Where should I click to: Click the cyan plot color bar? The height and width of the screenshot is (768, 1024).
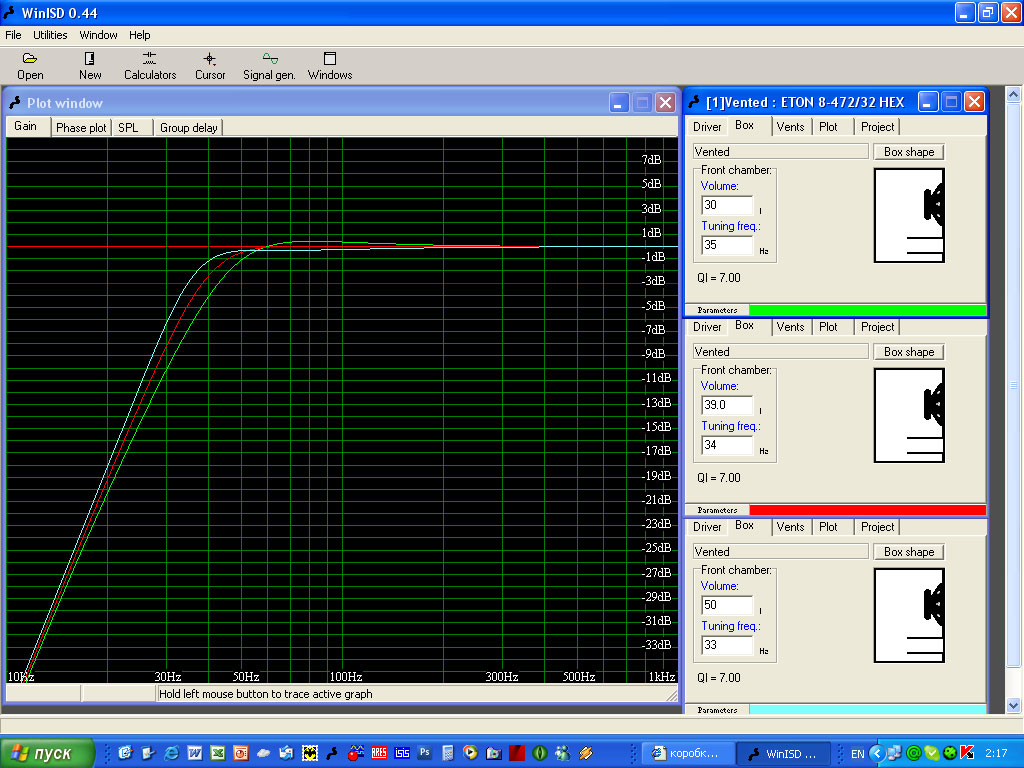click(x=867, y=709)
